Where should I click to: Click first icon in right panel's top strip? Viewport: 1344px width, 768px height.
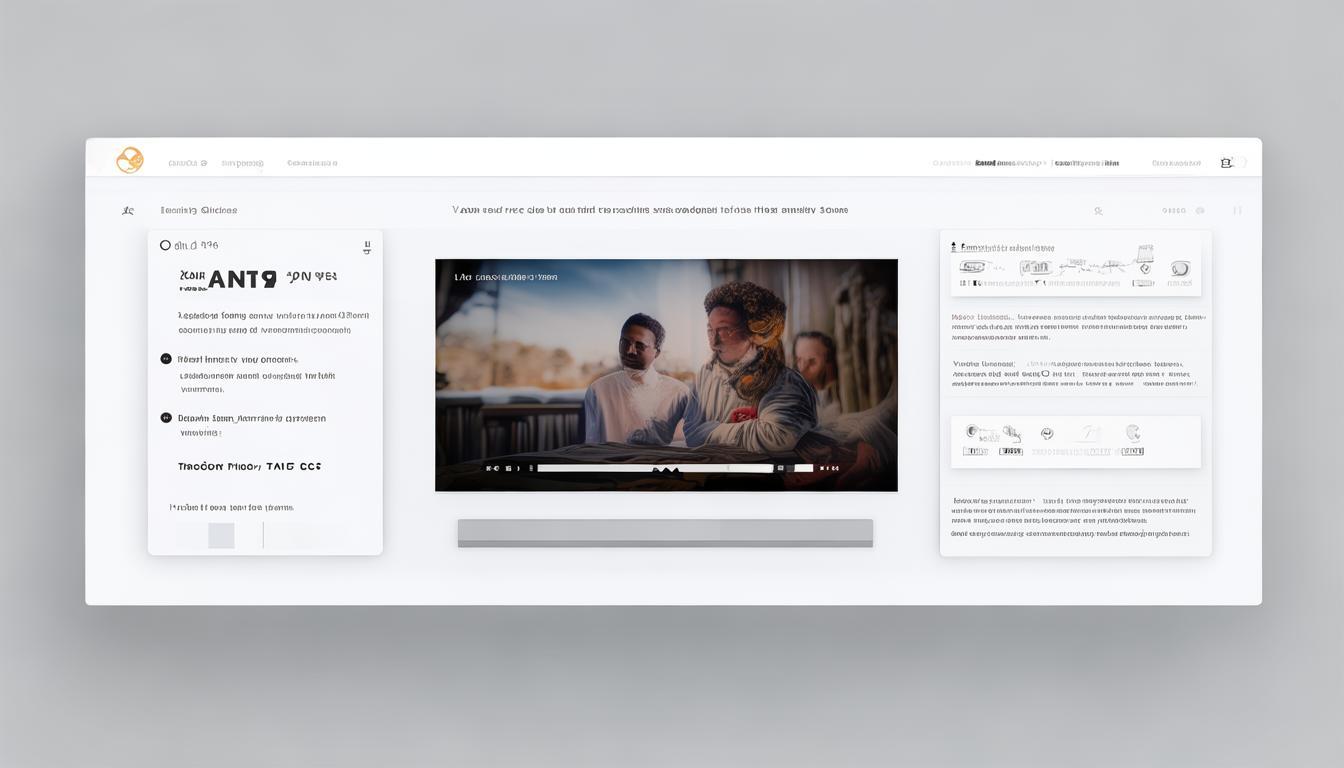972,268
